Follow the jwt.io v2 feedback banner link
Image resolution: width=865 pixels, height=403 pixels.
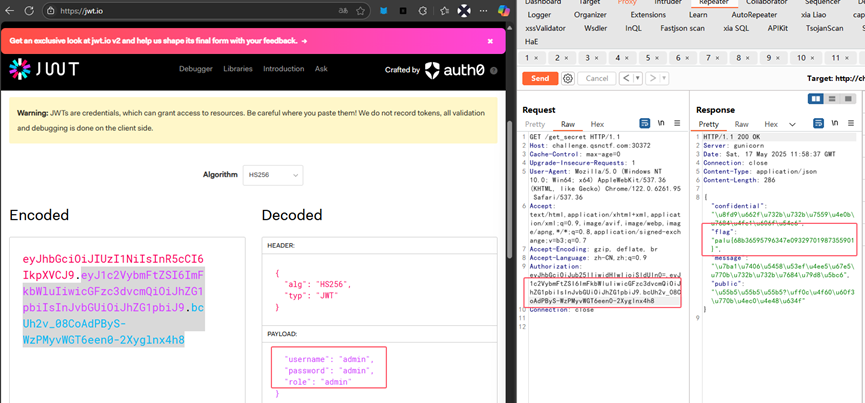point(158,41)
